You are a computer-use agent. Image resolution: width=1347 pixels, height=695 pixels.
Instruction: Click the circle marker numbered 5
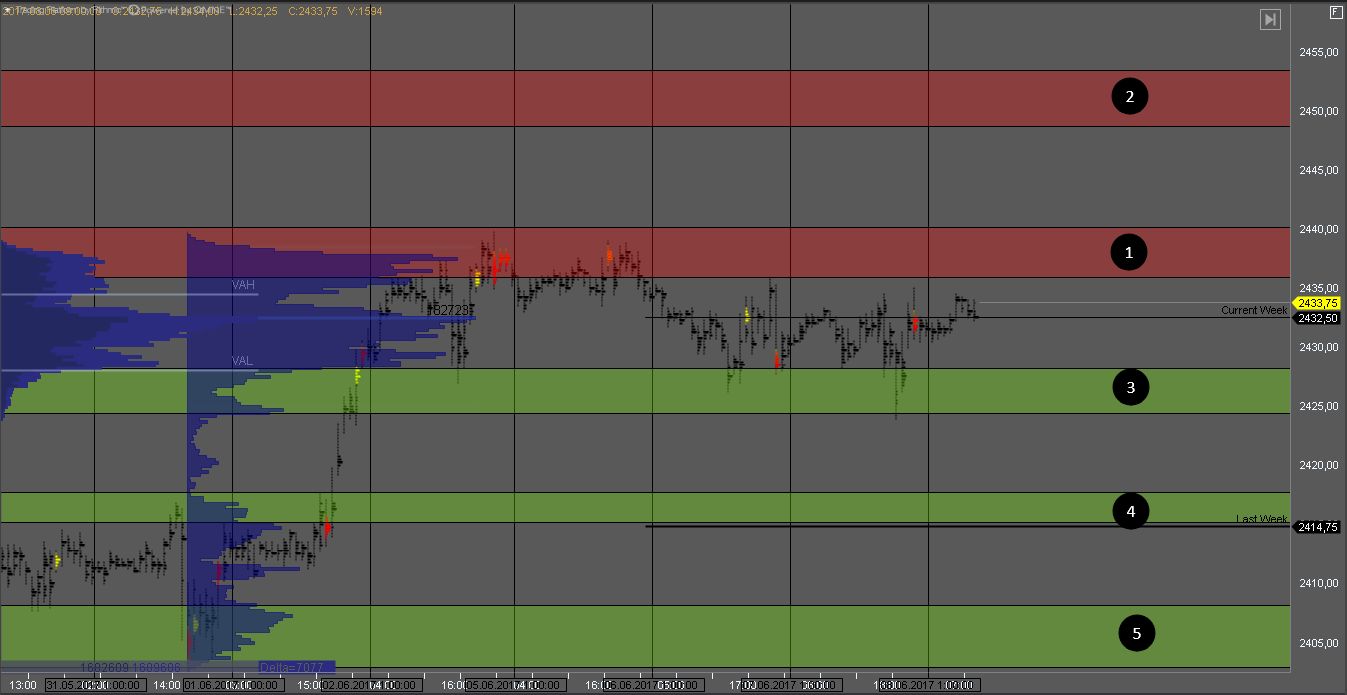tap(1136, 633)
